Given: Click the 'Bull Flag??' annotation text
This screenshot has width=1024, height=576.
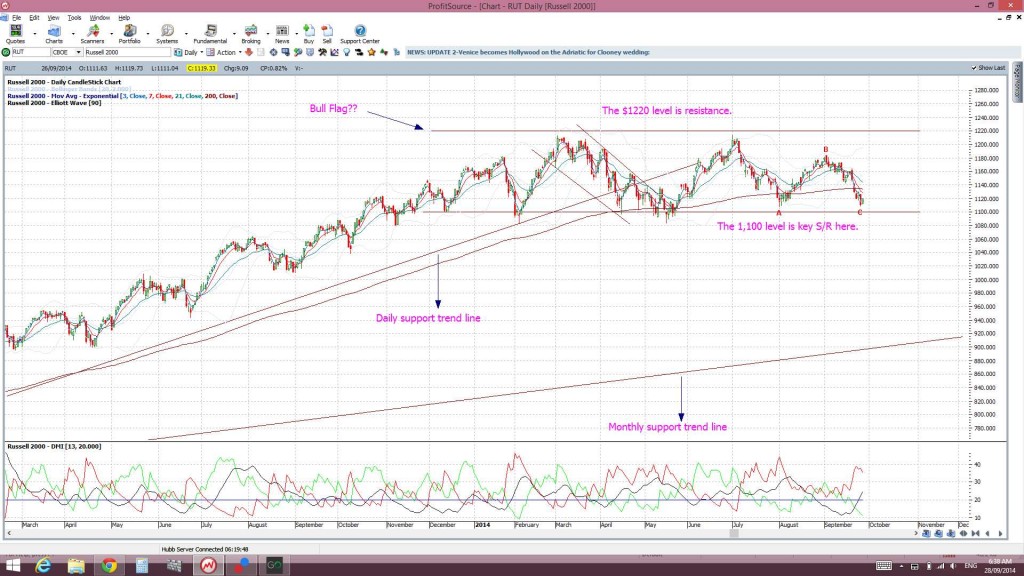Looking at the screenshot, I should [x=333, y=108].
